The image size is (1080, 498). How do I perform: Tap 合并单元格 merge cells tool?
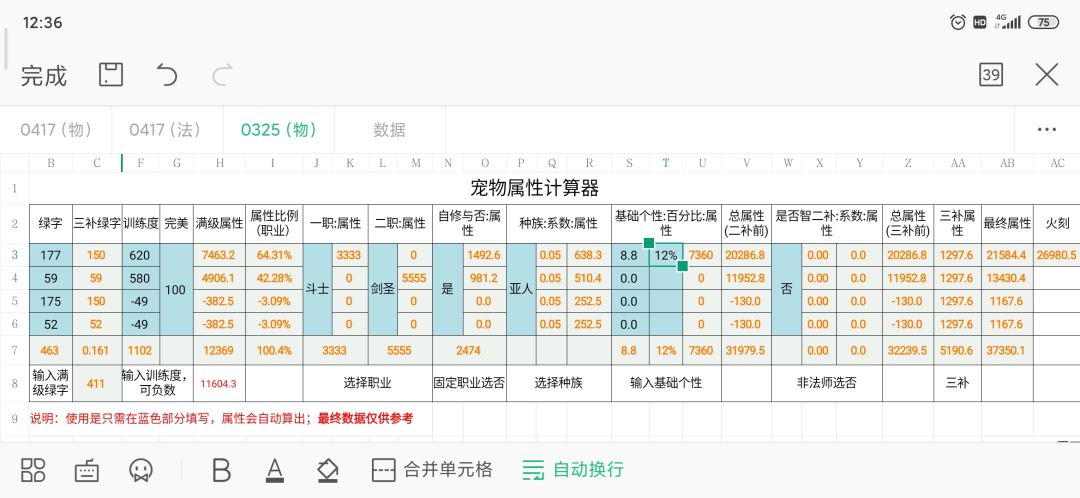pos(432,470)
